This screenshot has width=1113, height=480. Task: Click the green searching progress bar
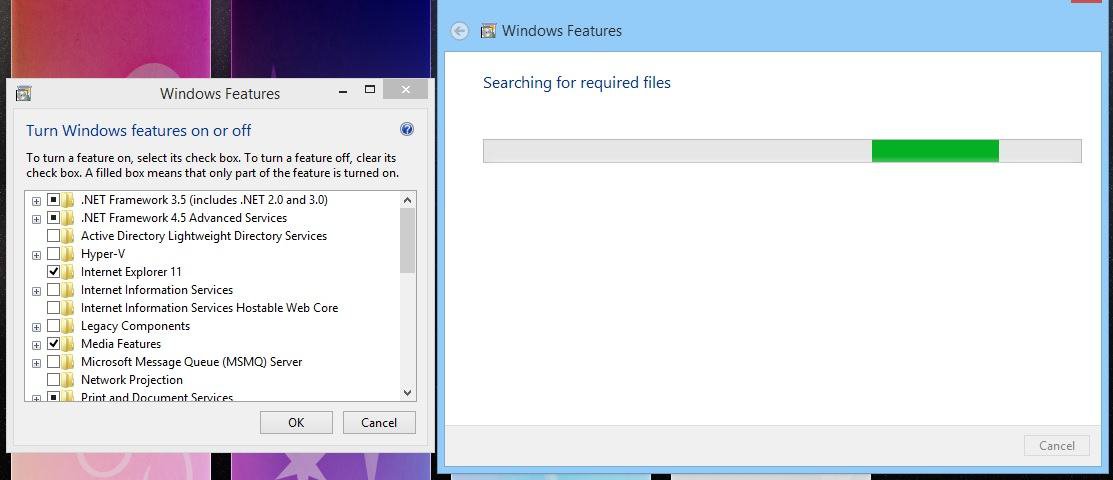point(935,151)
